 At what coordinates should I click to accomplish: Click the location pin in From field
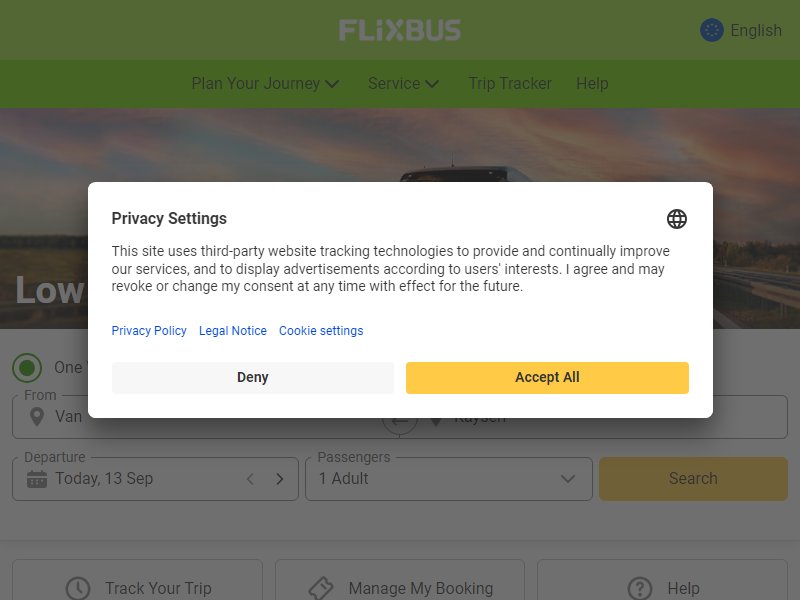point(37,417)
